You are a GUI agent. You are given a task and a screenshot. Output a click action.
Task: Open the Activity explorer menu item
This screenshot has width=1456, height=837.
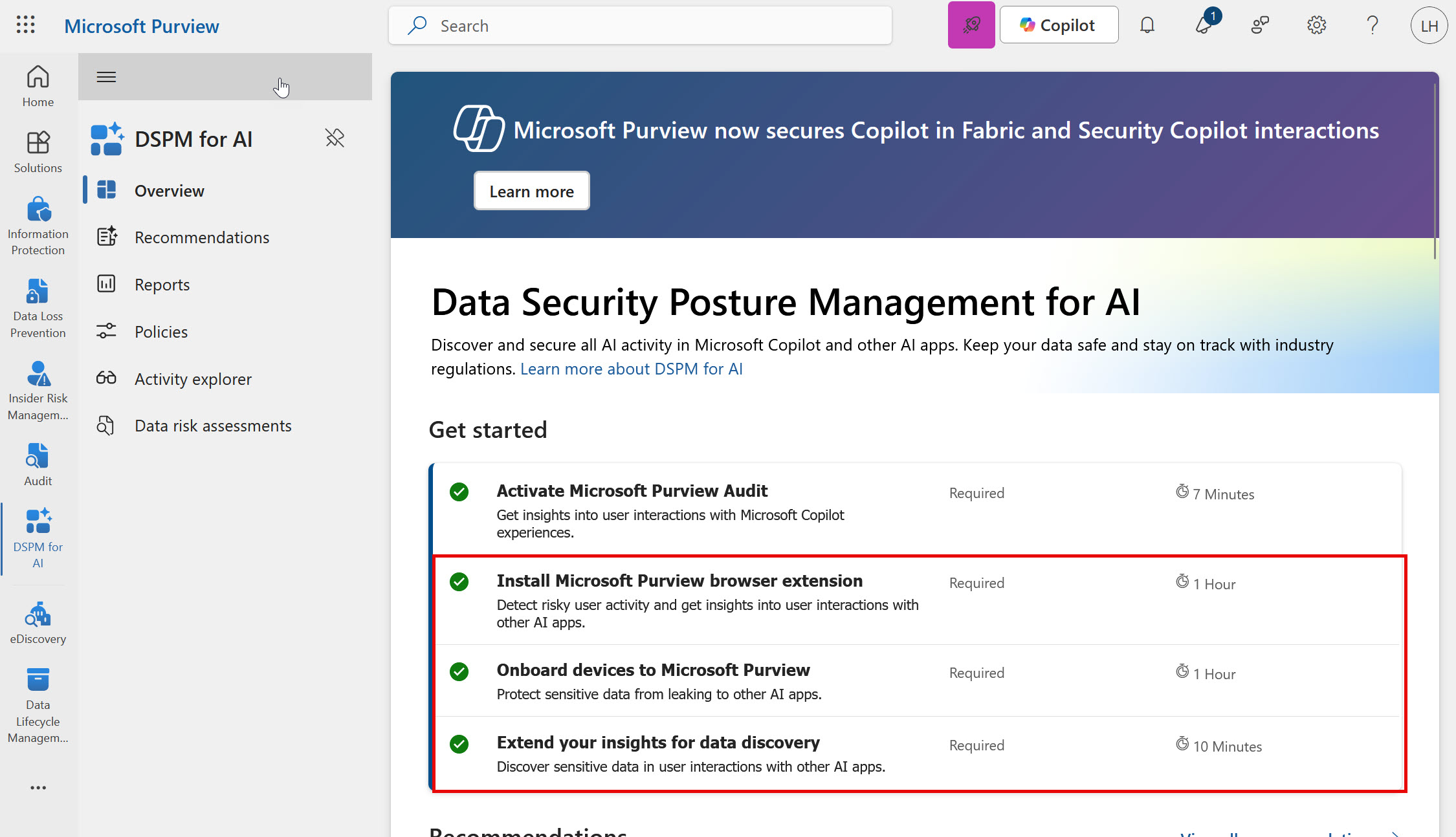[225, 379]
